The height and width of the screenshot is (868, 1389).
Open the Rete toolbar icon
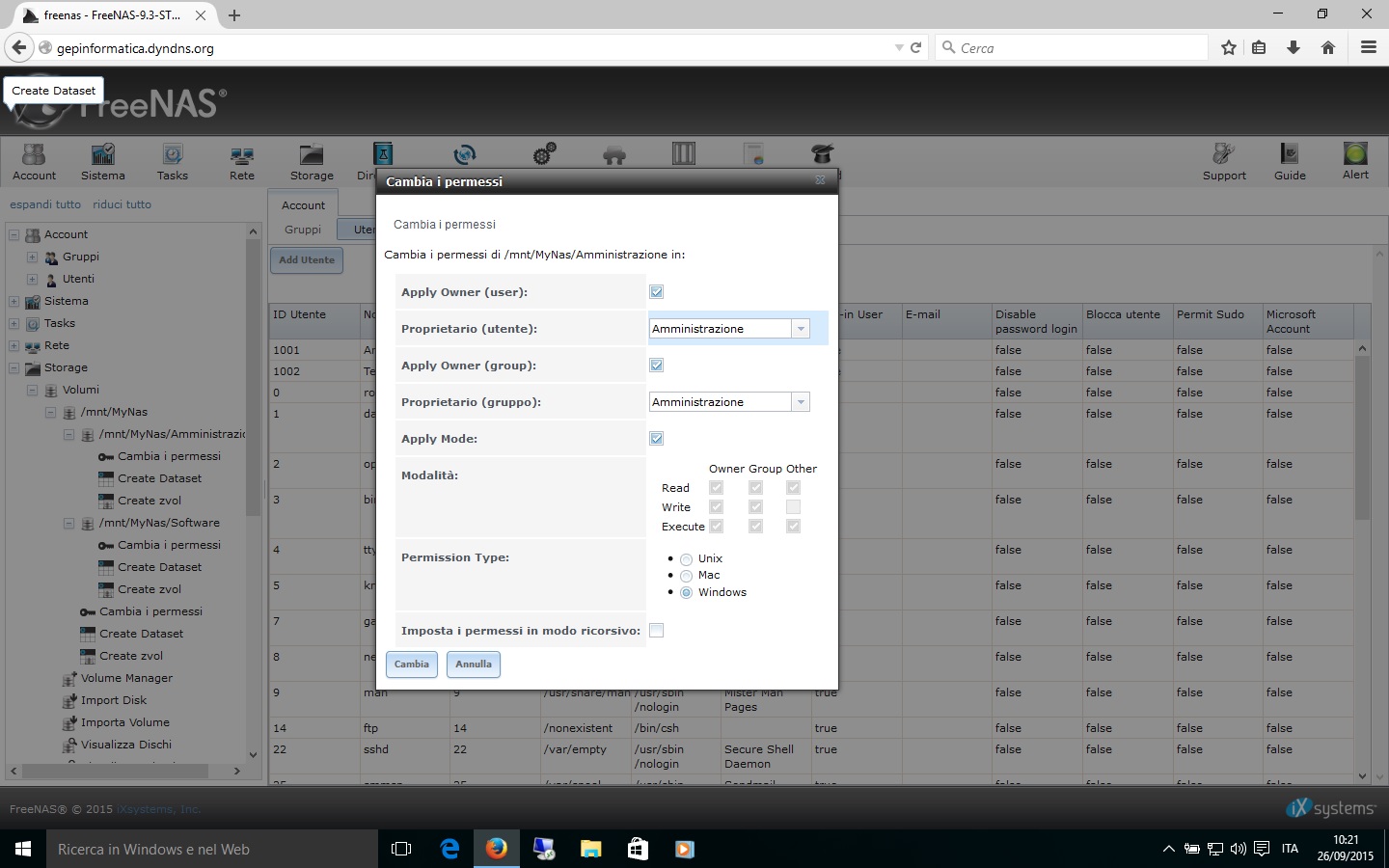click(242, 162)
